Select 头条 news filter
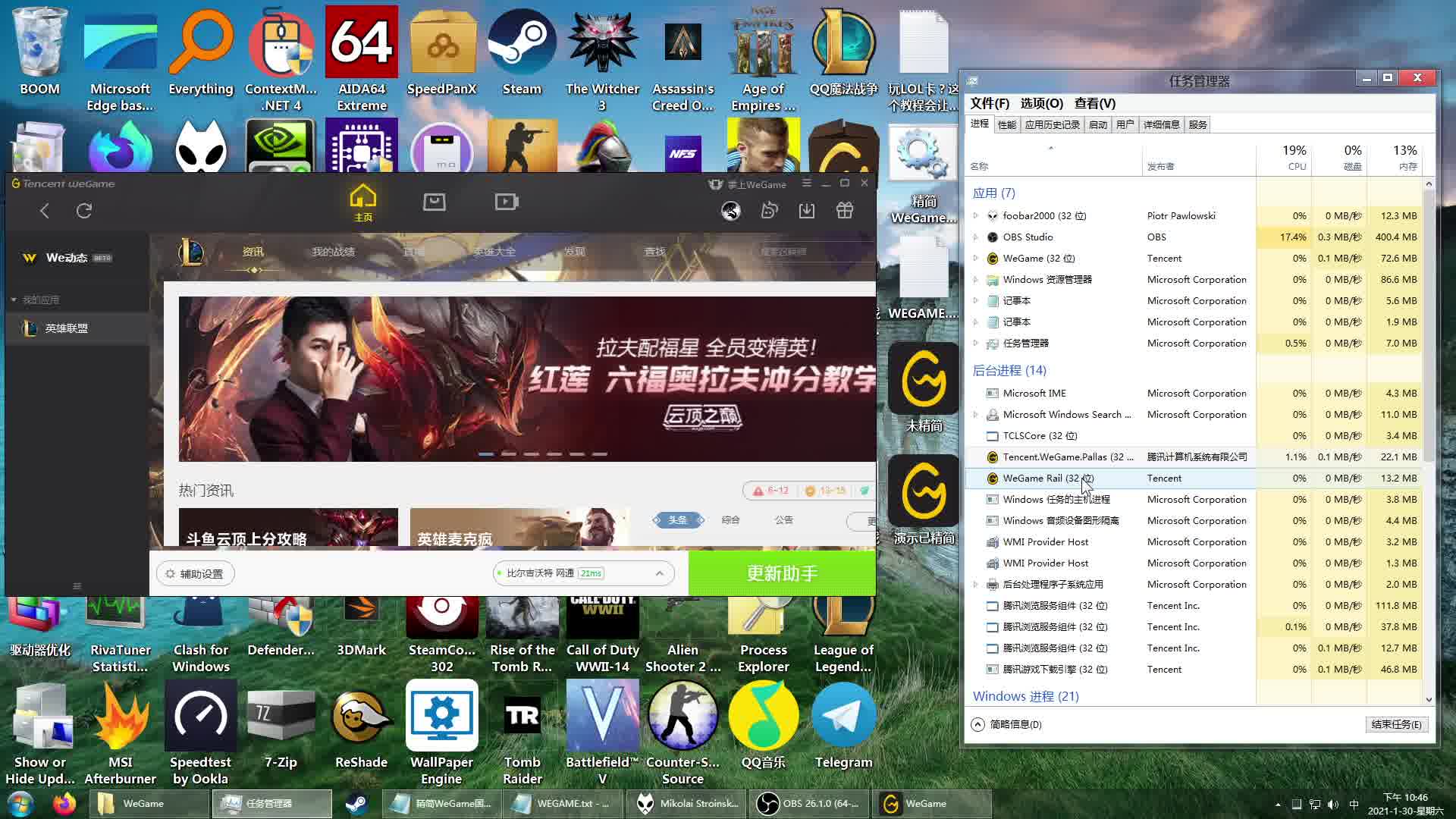The height and width of the screenshot is (819, 1456). pos(678,520)
